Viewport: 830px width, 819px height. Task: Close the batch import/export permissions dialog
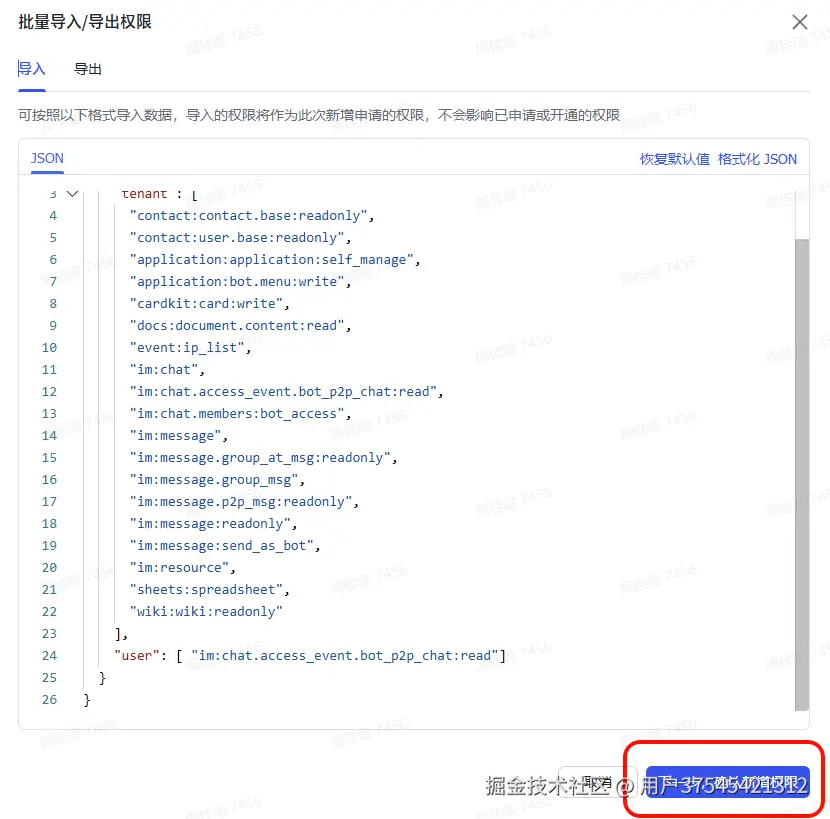(x=799, y=22)
